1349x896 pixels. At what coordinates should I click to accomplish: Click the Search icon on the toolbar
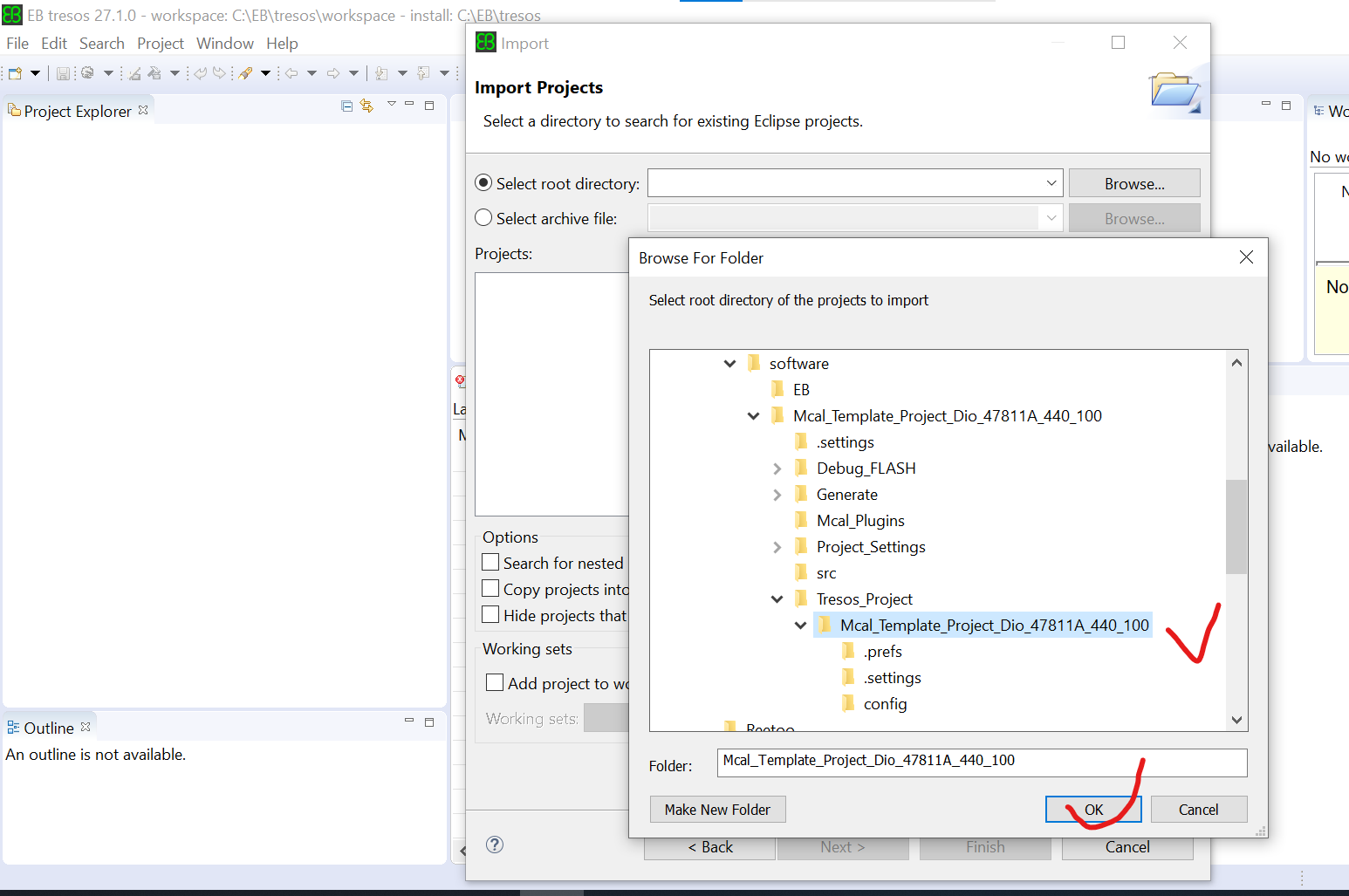coord(244,72)
